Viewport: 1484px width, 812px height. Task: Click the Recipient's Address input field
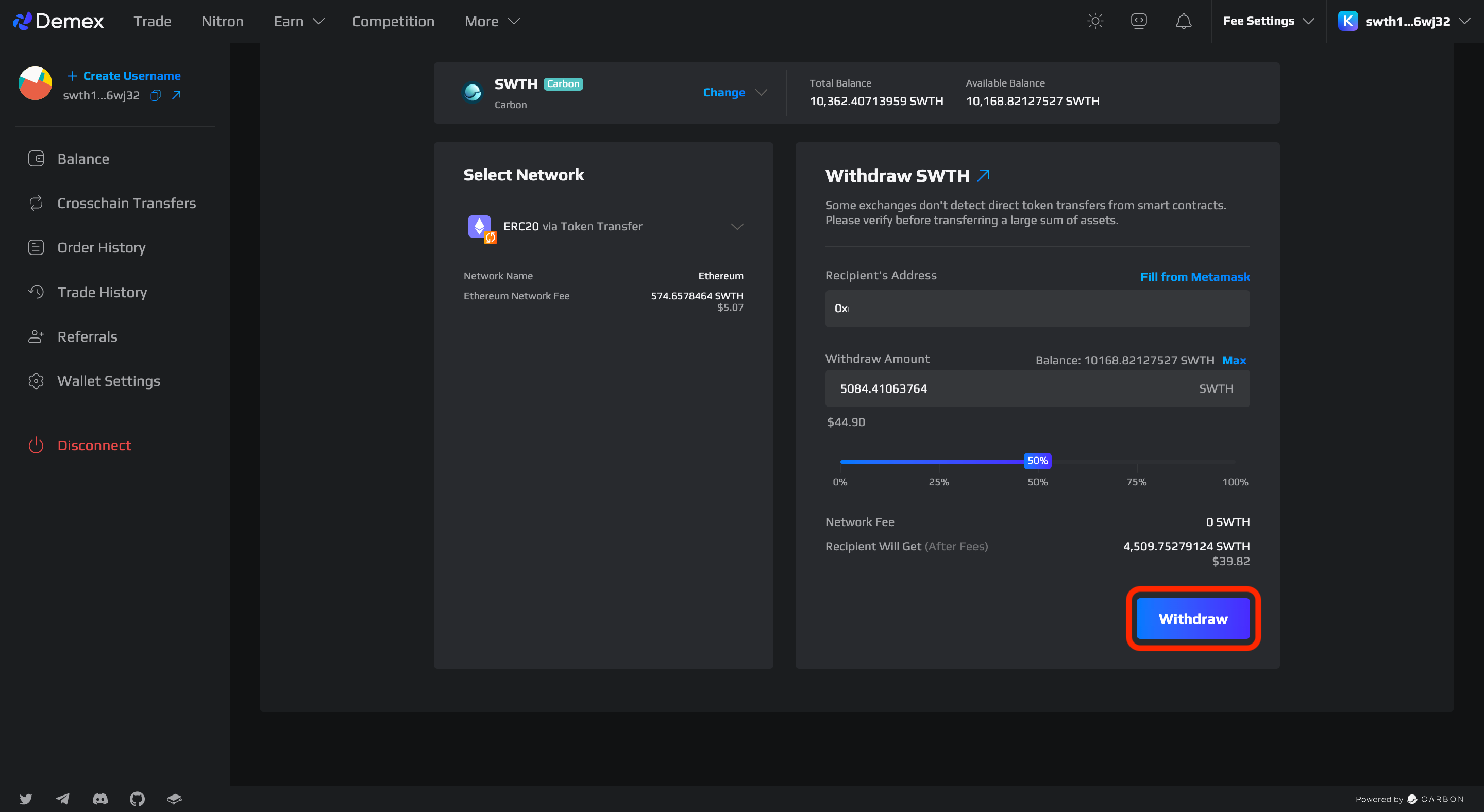(x=1037, y=309)
